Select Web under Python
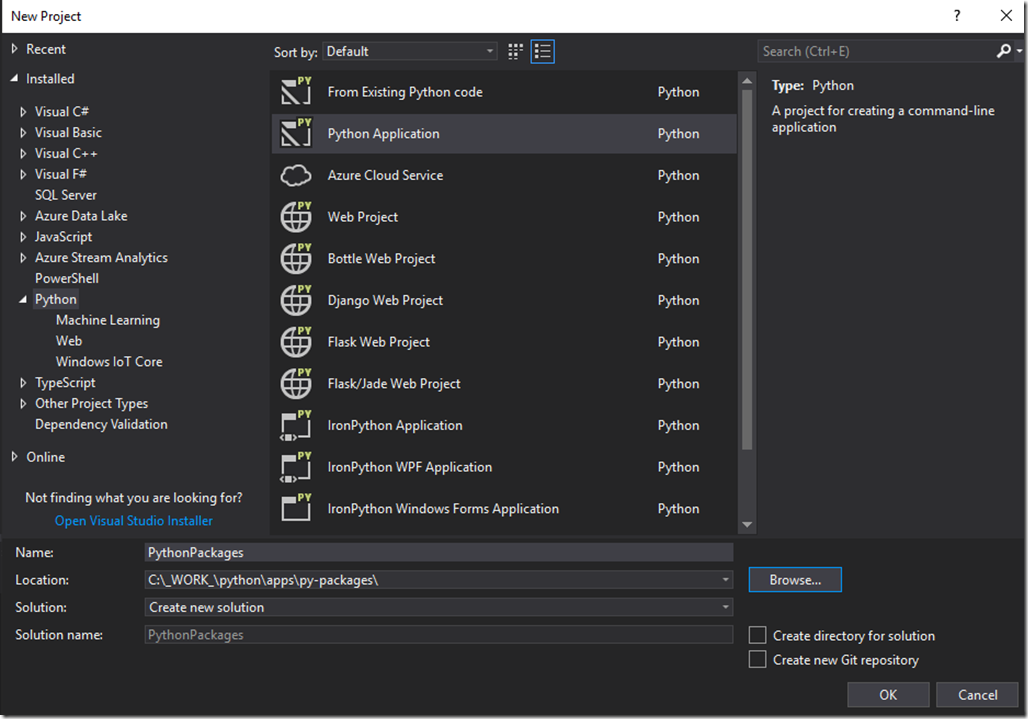The image size is (1028, 719). [69, 341]
